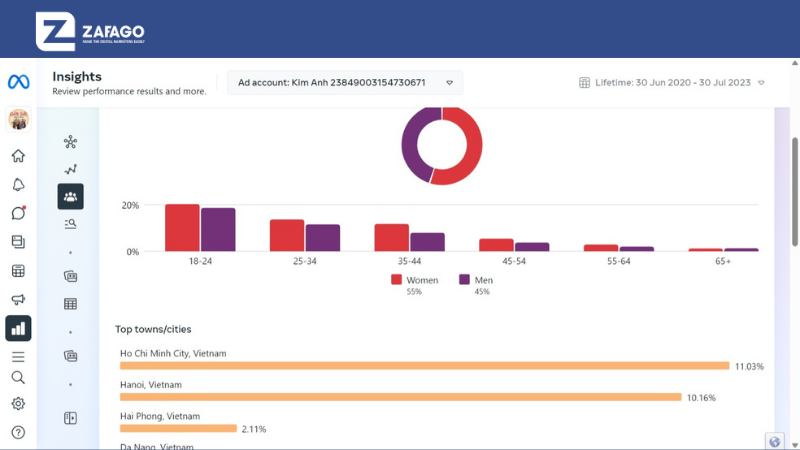Click the Women red legend swatch
Screen dimensions: 800x450
click(396, 280)
